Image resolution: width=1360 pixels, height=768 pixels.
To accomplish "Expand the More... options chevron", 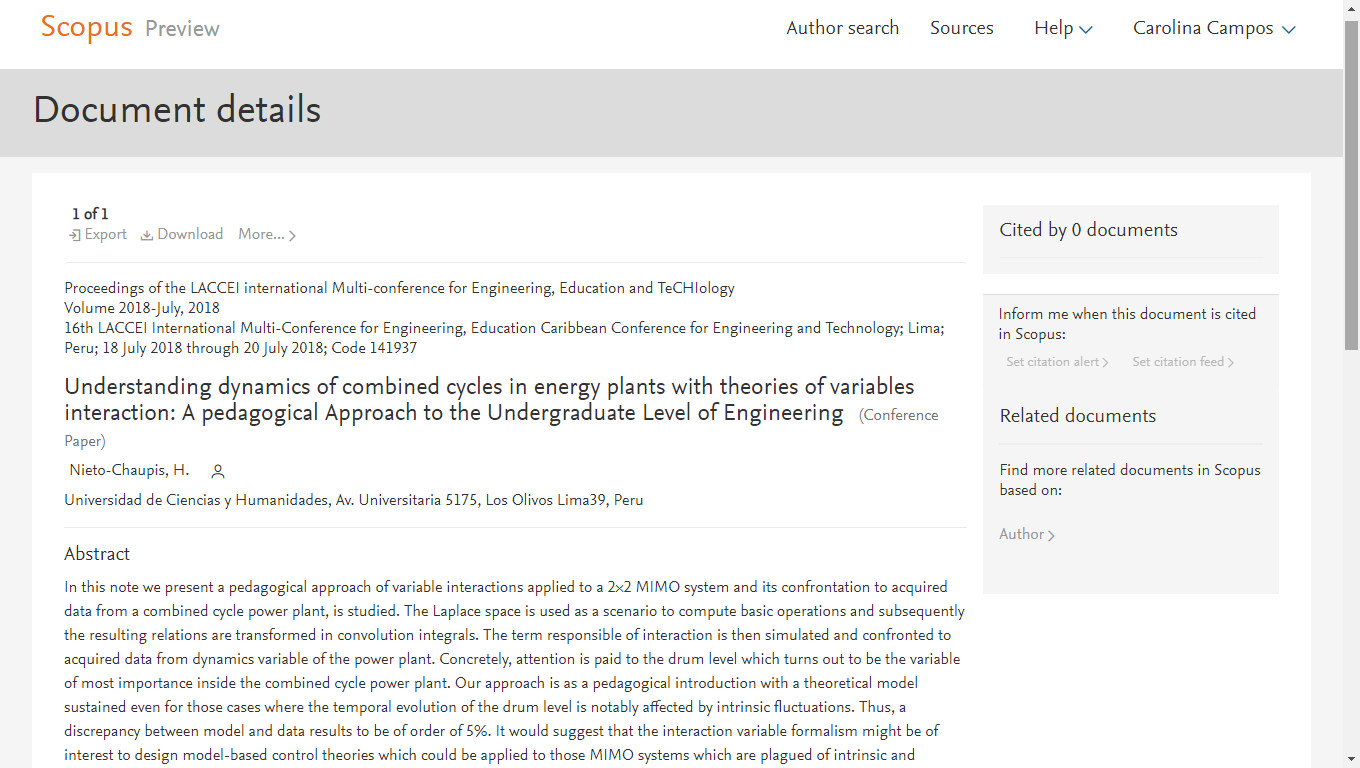I will click(x=292, y=236).
